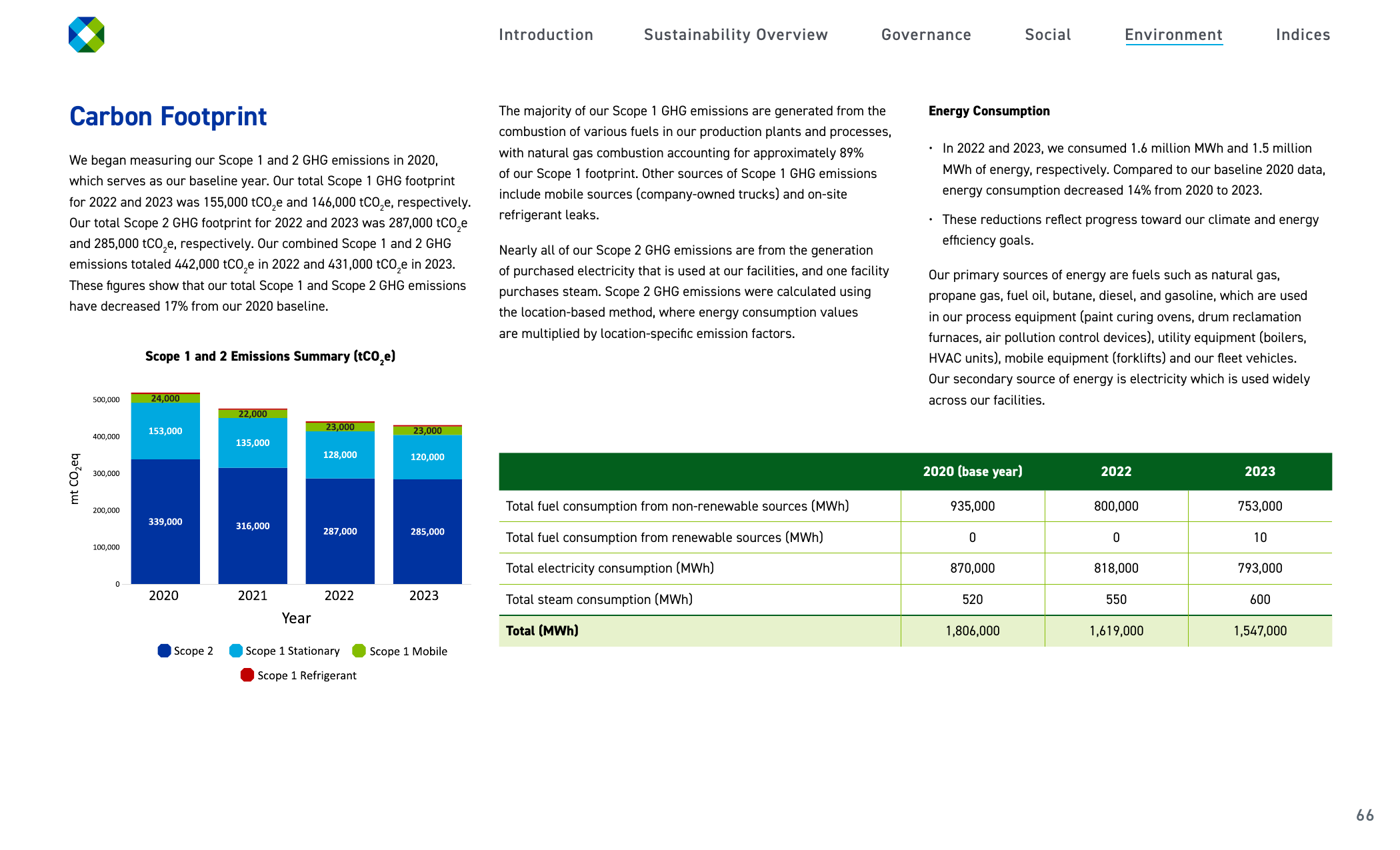Viewport: 1400px width, 850px height.
Task: Open the Social section tab
Action: tap(1048, 35)
